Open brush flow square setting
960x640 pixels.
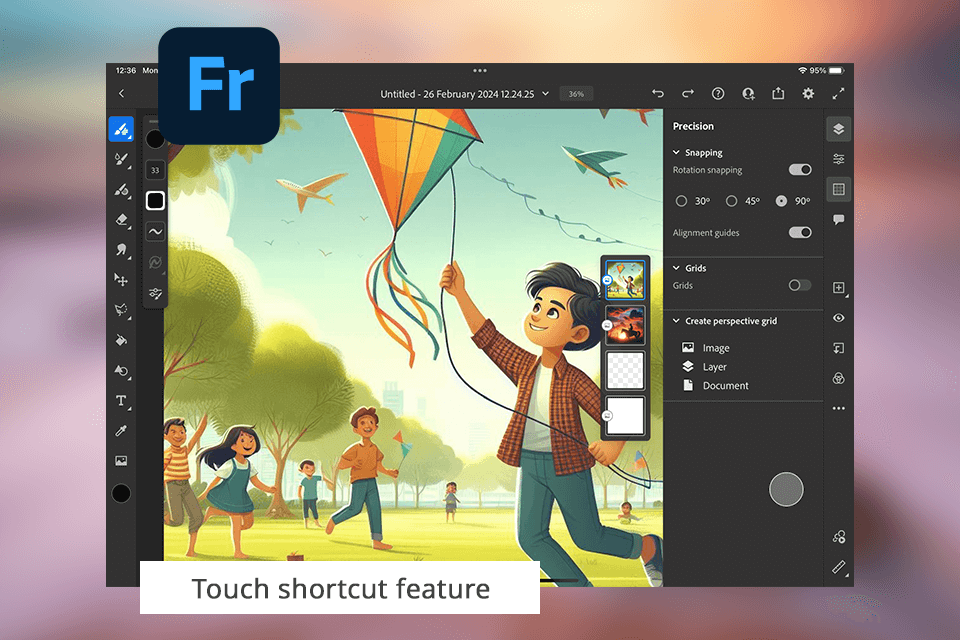155,200
